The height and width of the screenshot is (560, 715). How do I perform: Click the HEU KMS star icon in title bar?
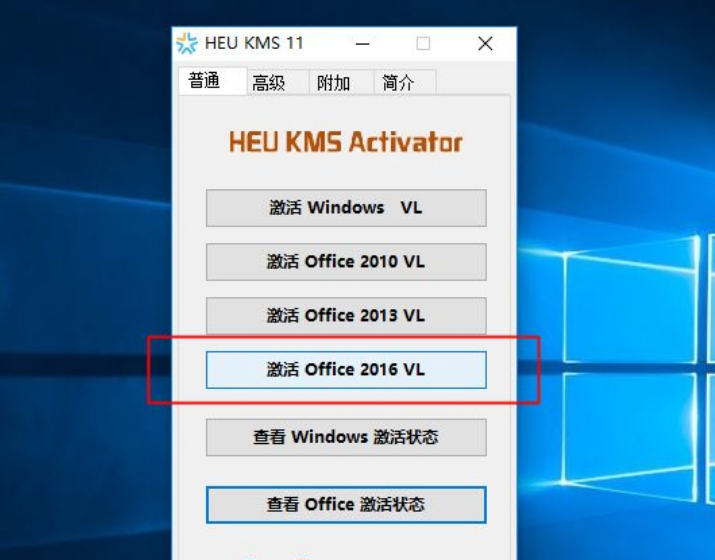point(187,43)
